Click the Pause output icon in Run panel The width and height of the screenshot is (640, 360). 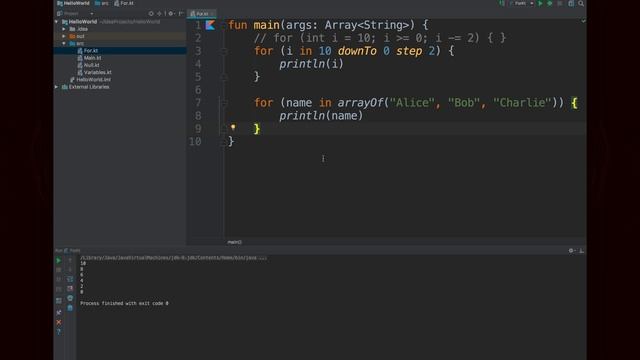[58, 279]
